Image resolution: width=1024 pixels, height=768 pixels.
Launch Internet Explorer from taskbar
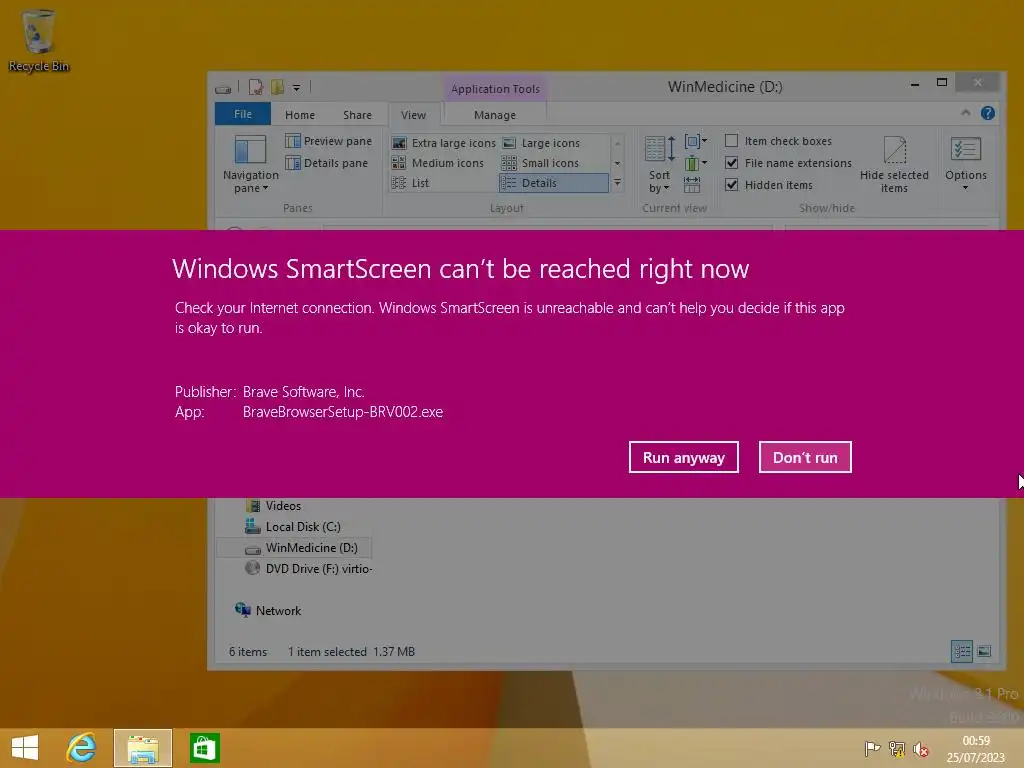tap(82, 748)
